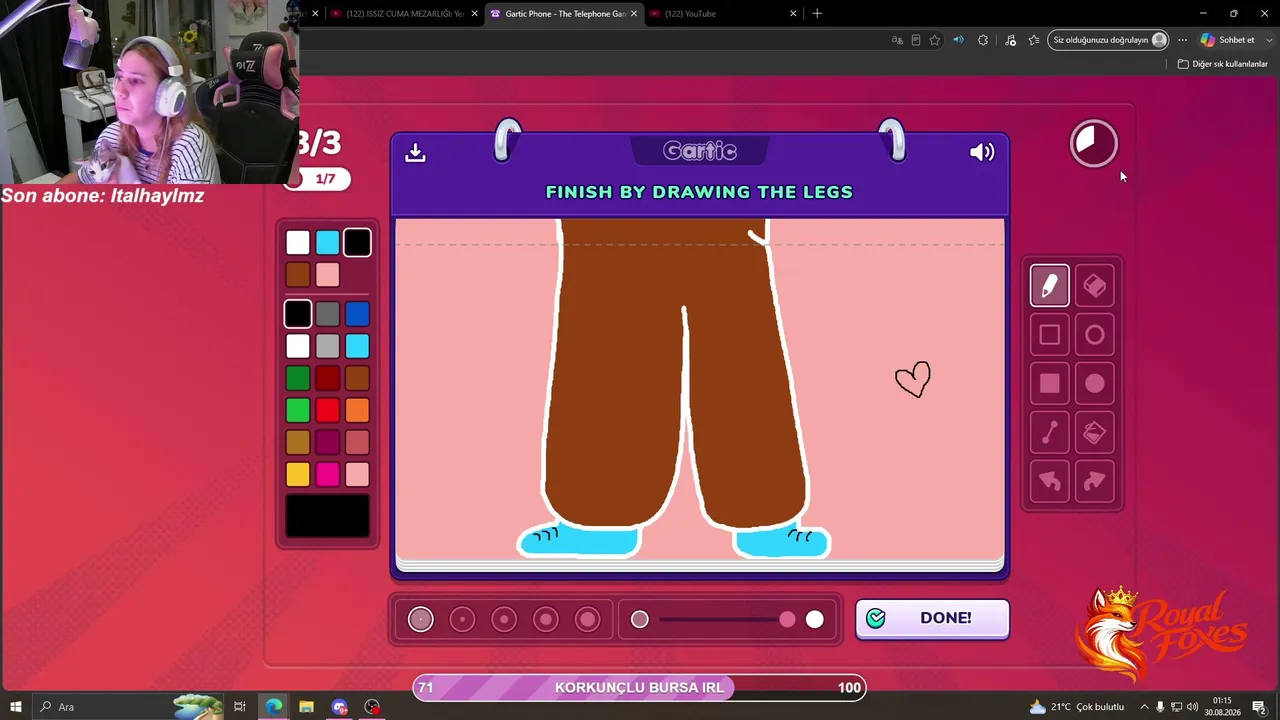Image resolution: width=1280 pixels, height=720 pixels.
Task: Click the DONE! button
Action: (932, 618)
